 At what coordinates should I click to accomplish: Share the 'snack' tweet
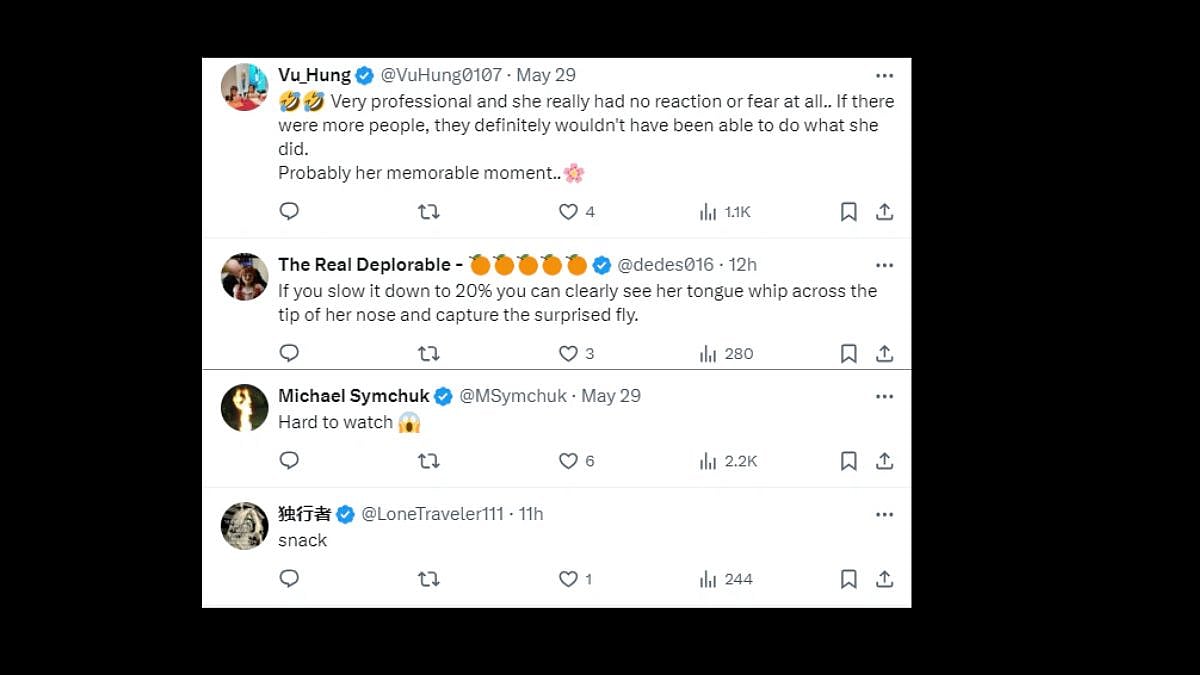click(x=884, y=579)
